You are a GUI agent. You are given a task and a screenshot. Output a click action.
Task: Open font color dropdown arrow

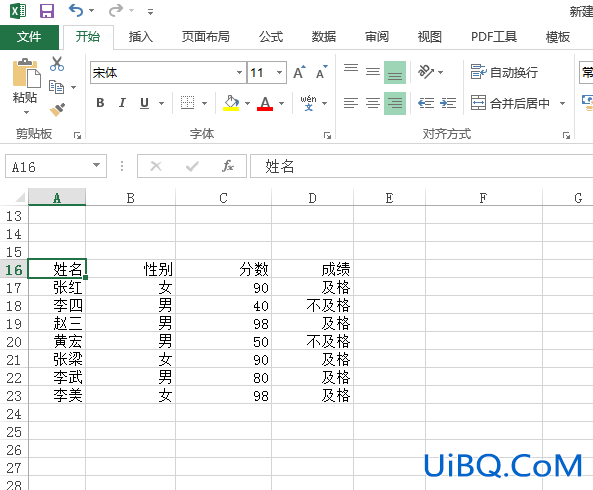(x=281, y=103)
